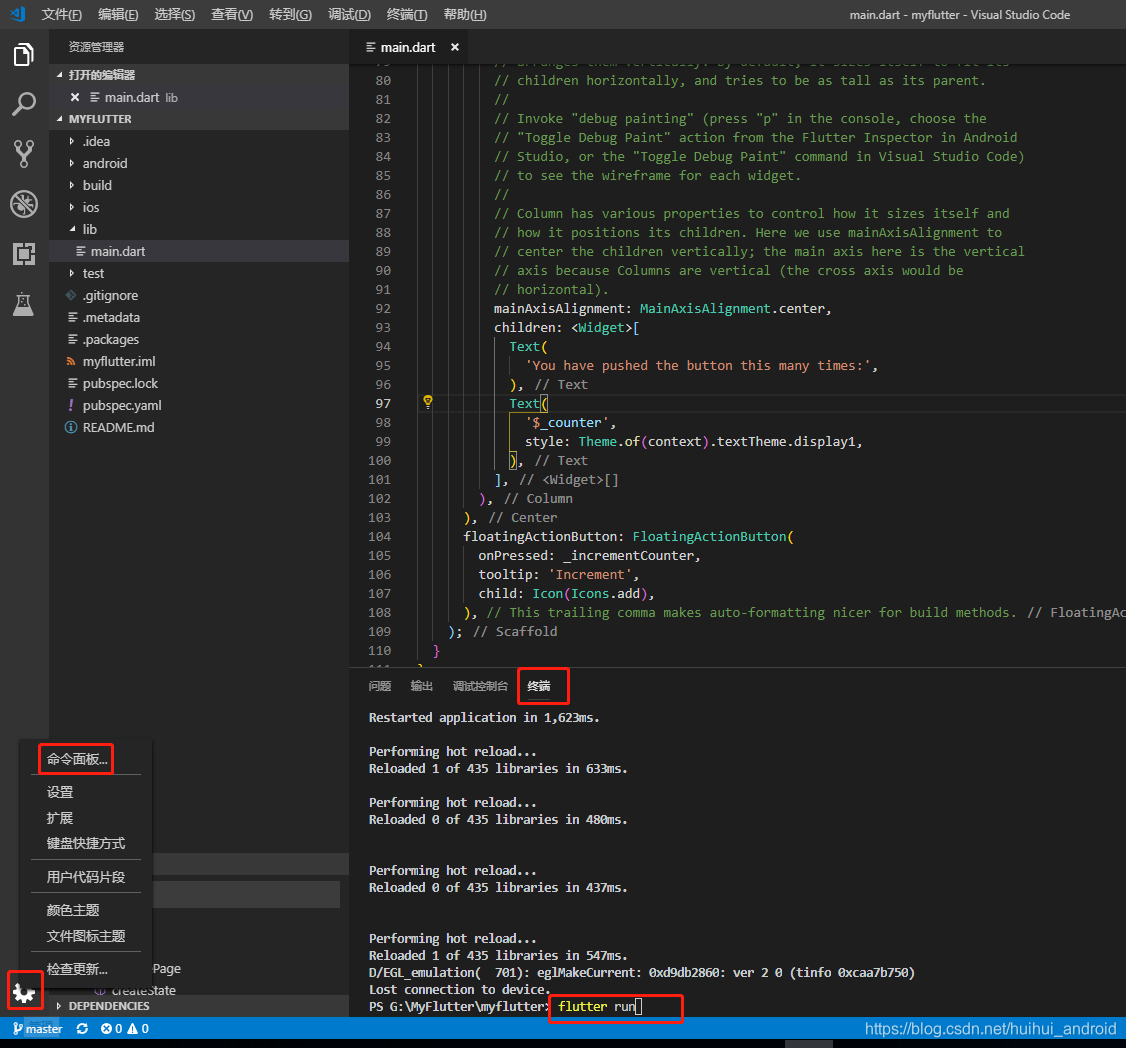This screenshot has width=1126, height=1048.
Task: Open the myflutter.iml file
Action: tap(199, 361)
